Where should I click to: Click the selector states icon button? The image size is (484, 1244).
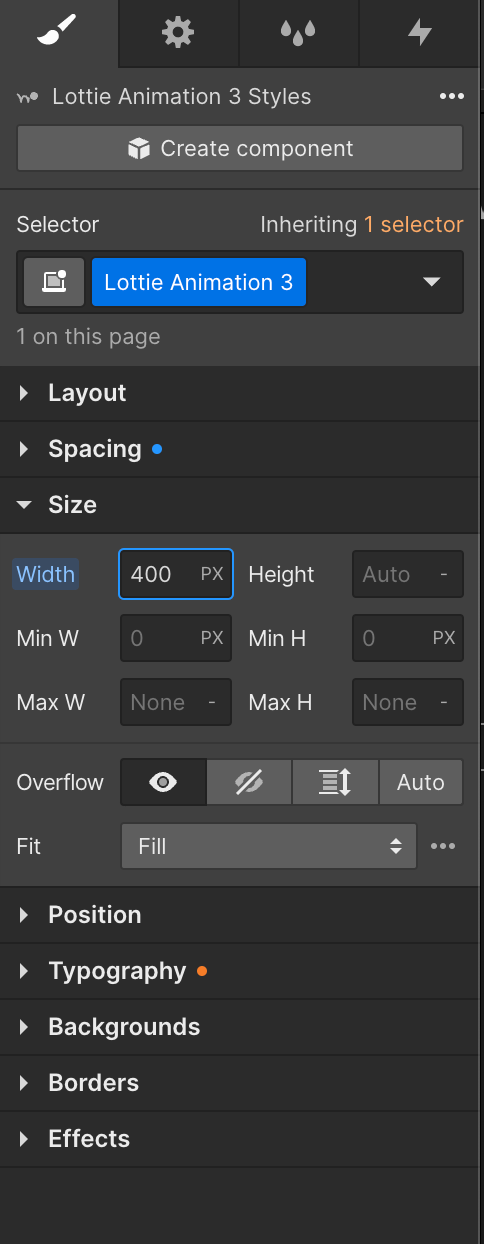point(54,282)
